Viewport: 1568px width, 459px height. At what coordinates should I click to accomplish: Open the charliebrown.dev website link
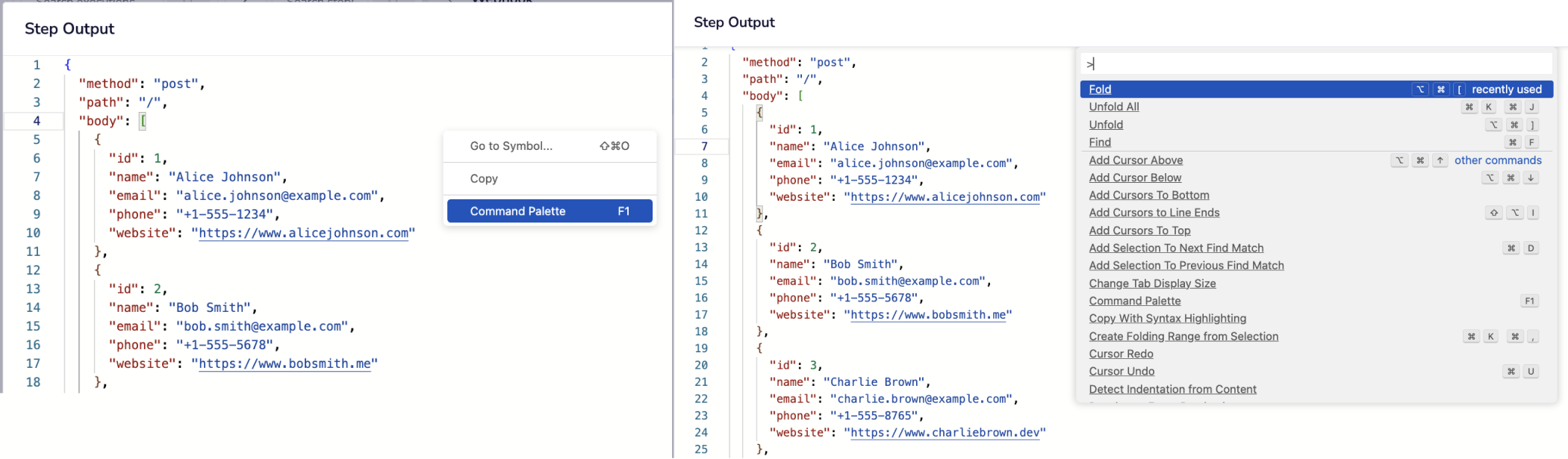click(945, 433)
